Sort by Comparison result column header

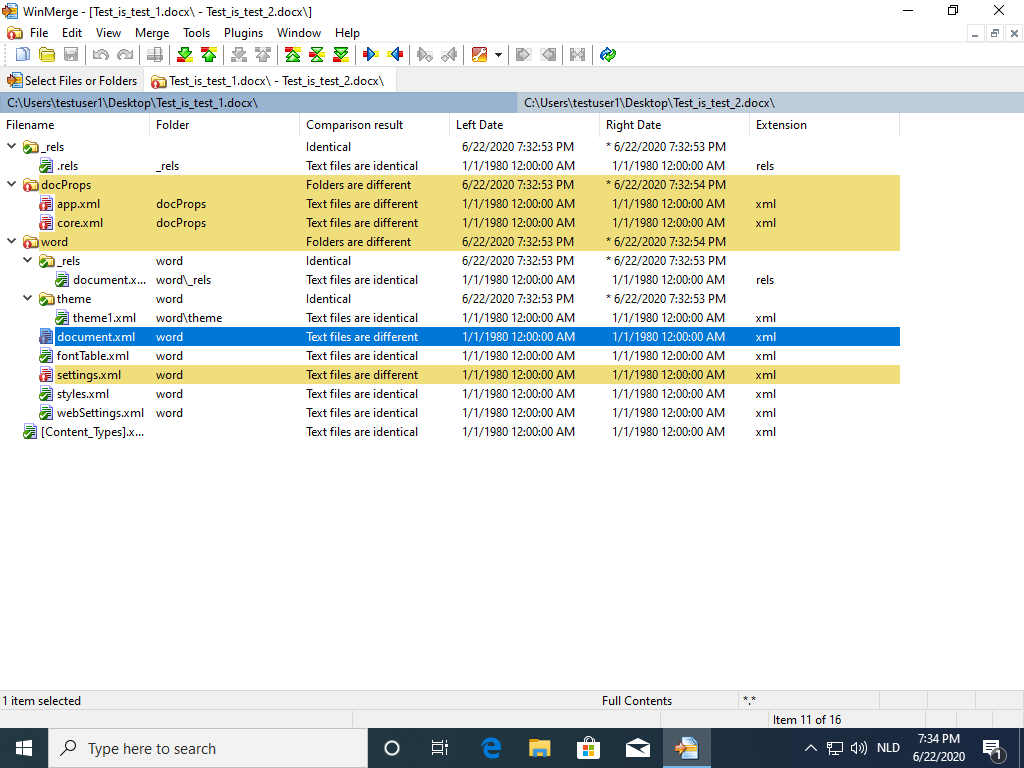click(x=375, y=125)
